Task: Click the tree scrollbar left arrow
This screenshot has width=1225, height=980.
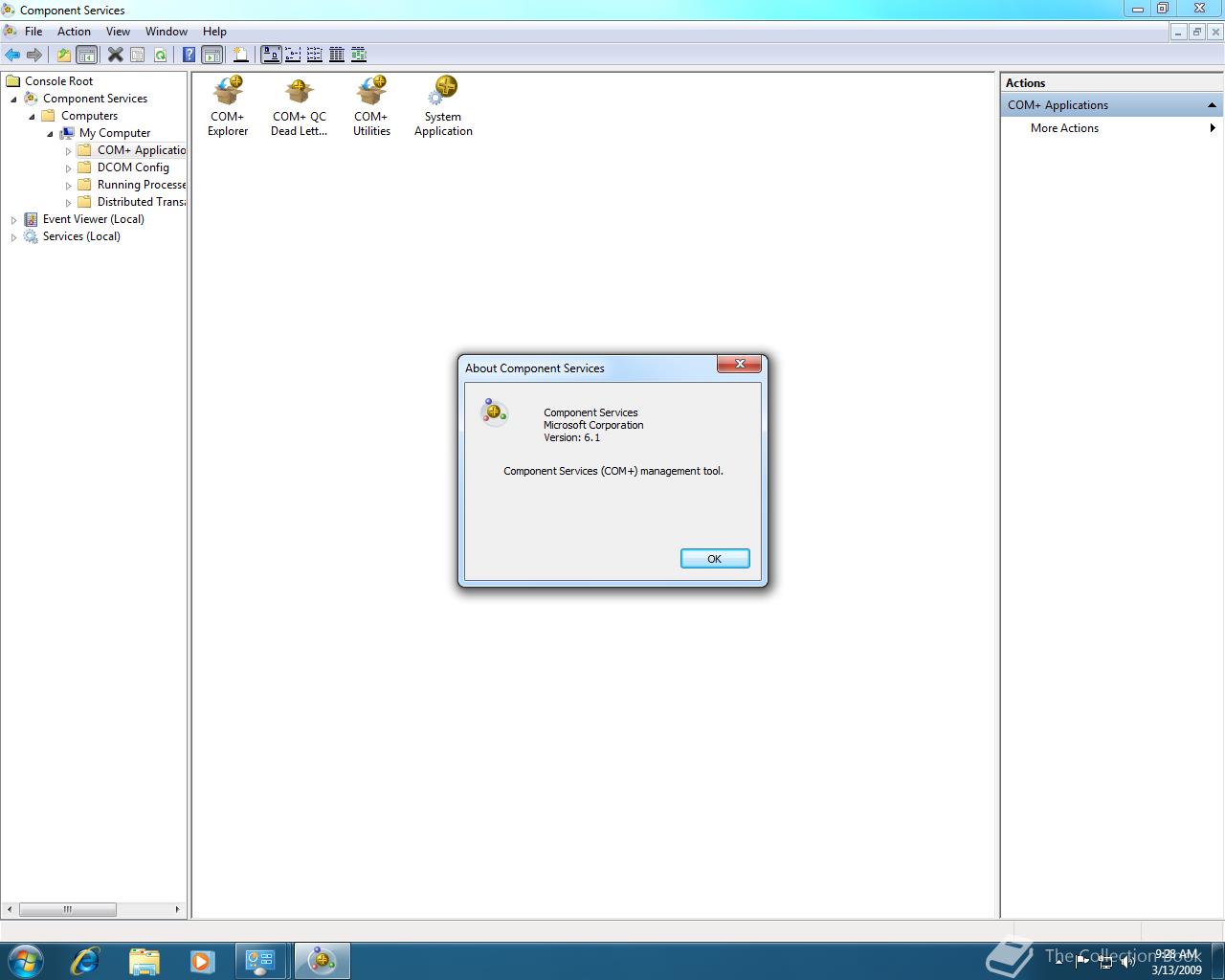Action: pos(10,909)
